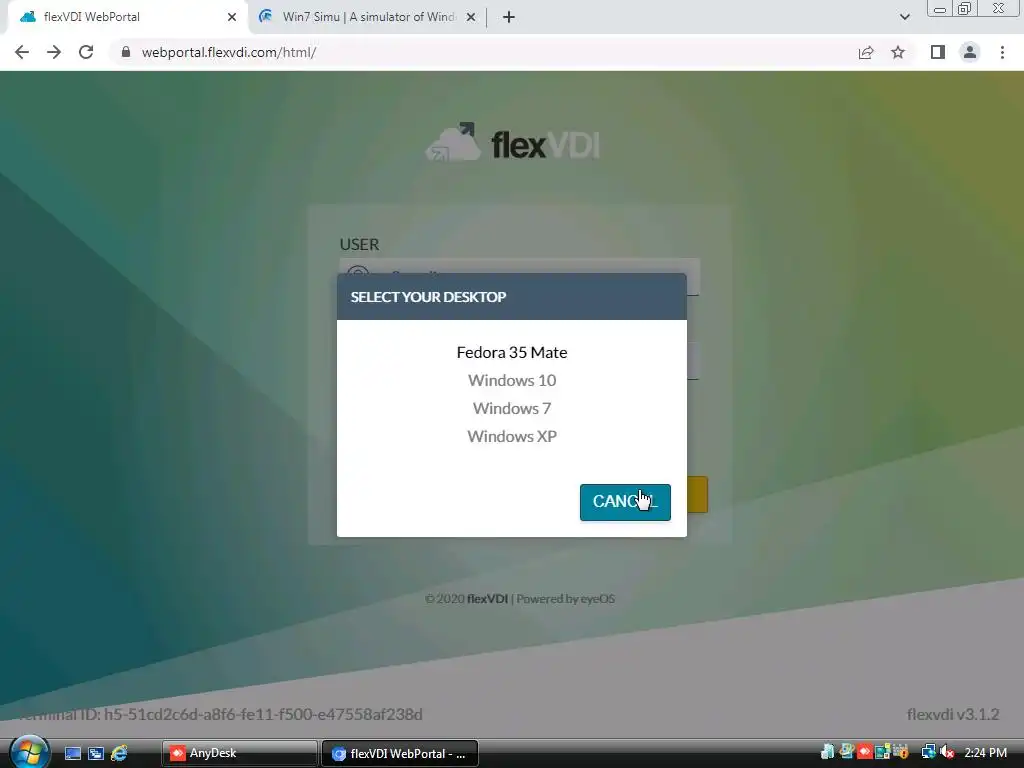The image size is (1024, 768).
Task: Bookmark this page with the star icon
Action: (898, 52)
